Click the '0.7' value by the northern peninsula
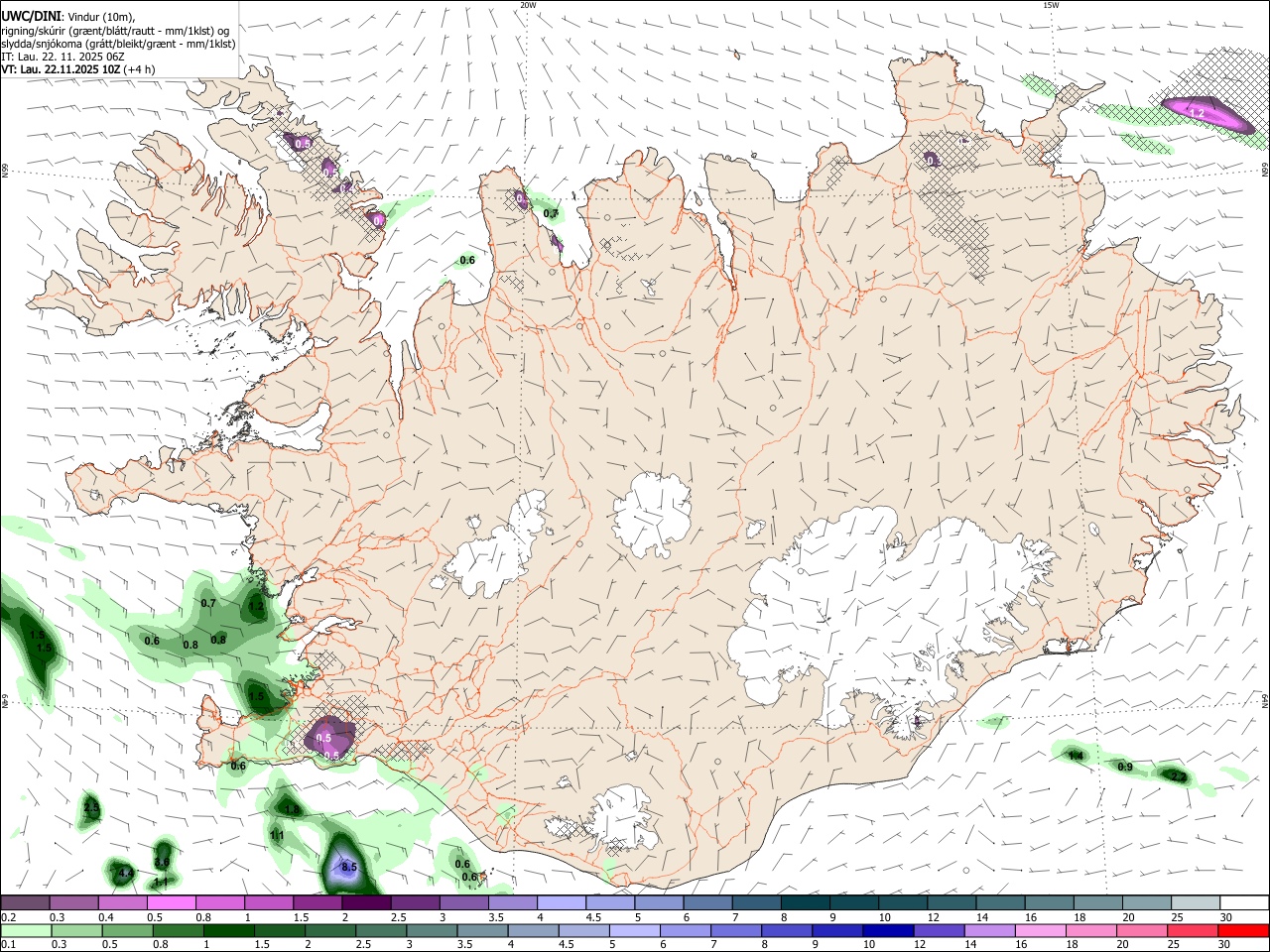1270x952 pixels. pos(551,213)
